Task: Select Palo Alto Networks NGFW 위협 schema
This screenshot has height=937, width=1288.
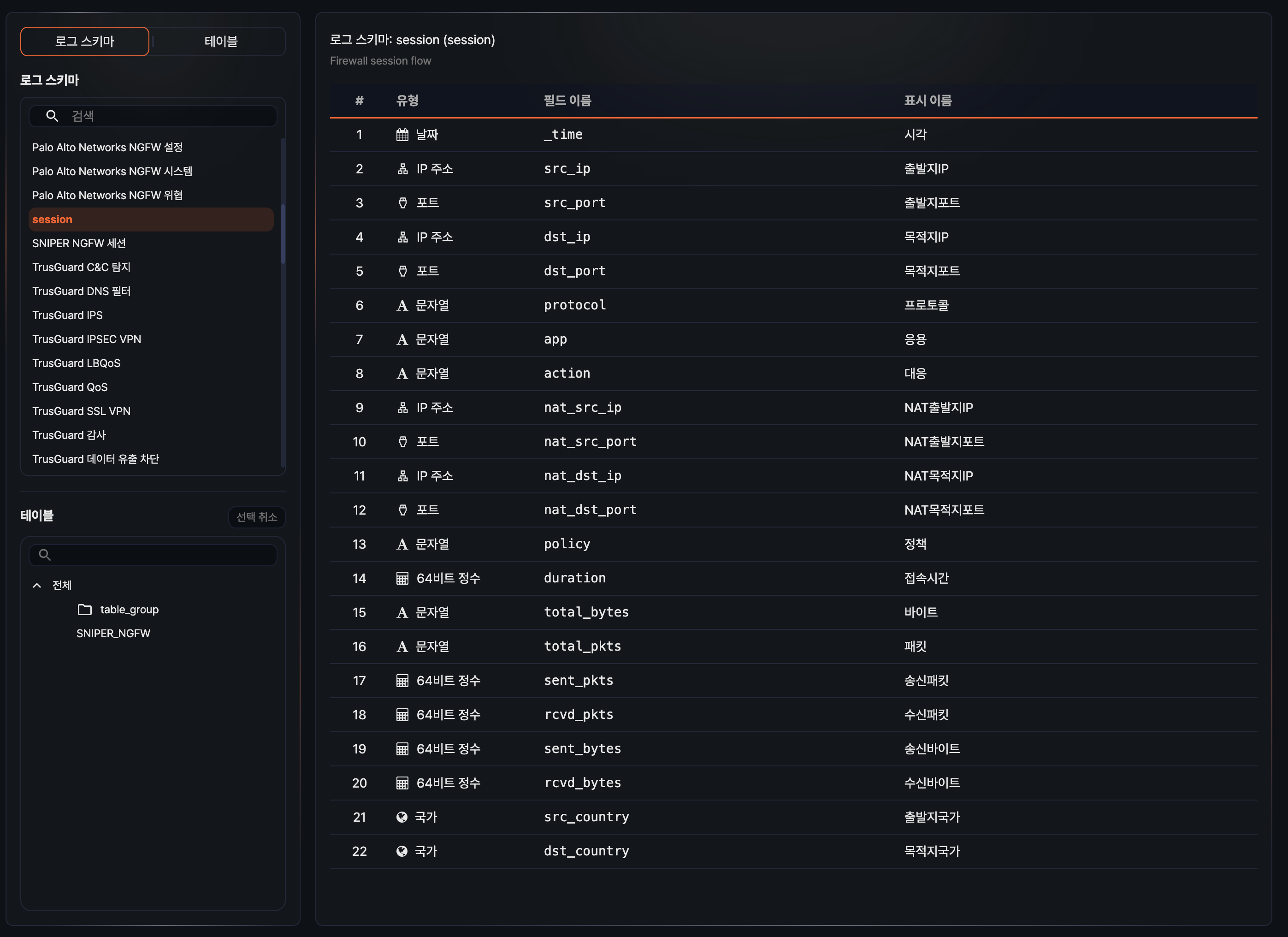Action: (x=107, y=196)
